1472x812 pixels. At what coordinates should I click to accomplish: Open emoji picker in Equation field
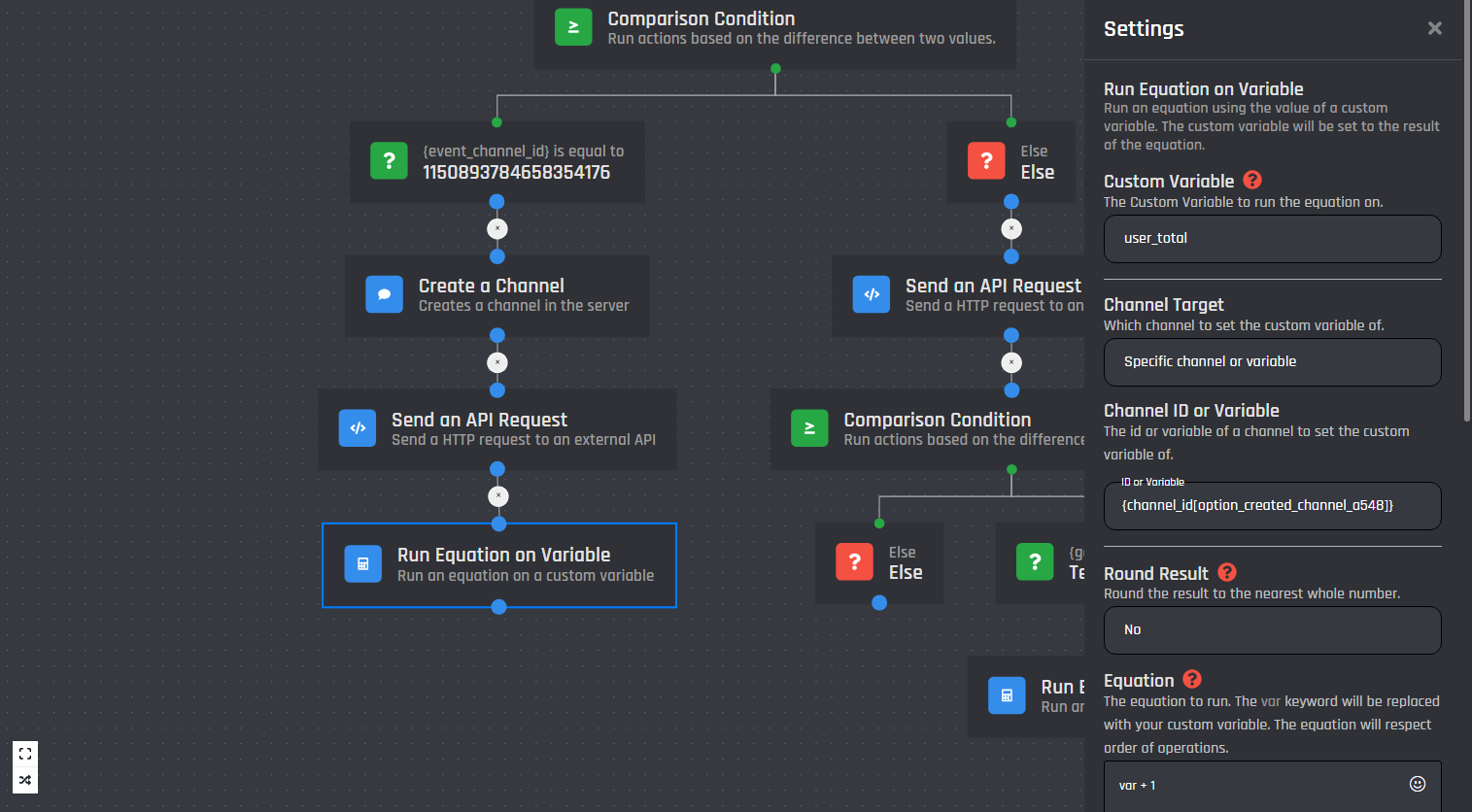coord(1417,784)
